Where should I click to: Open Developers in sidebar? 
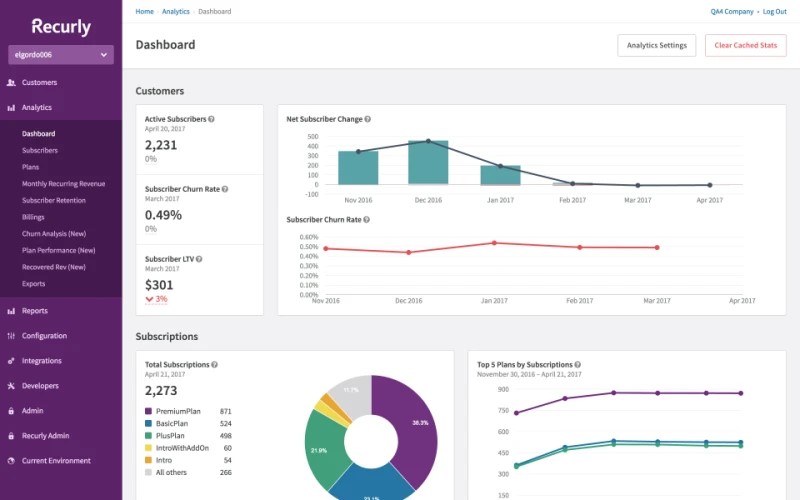click(40, 386)
